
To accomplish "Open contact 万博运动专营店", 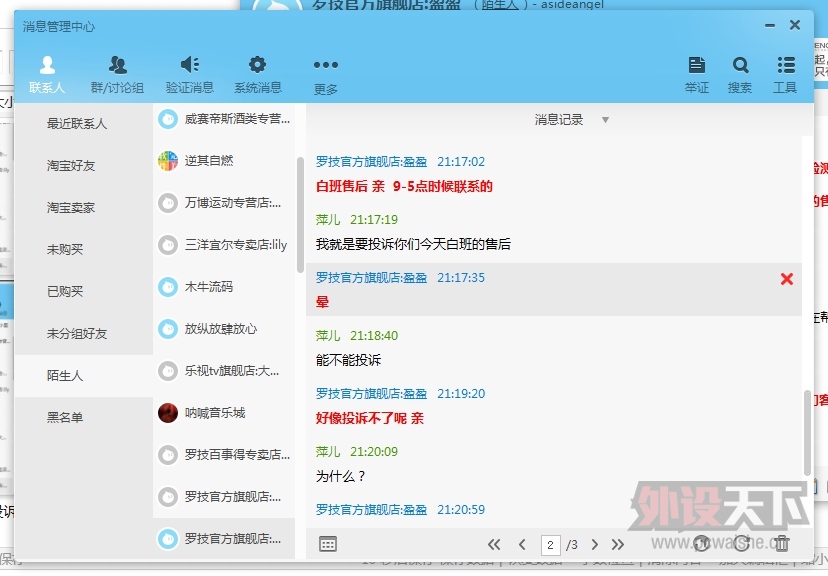I will (x=224, y=203).
